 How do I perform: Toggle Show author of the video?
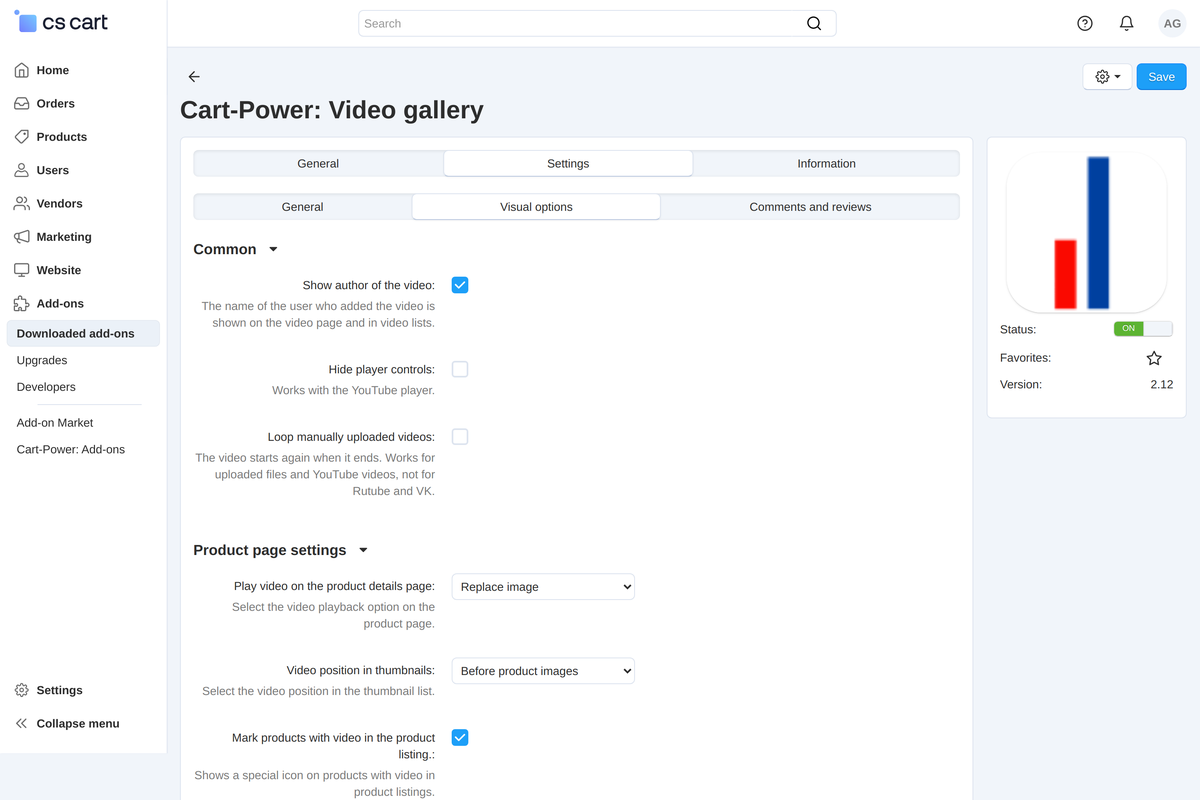tap(460, 285)
